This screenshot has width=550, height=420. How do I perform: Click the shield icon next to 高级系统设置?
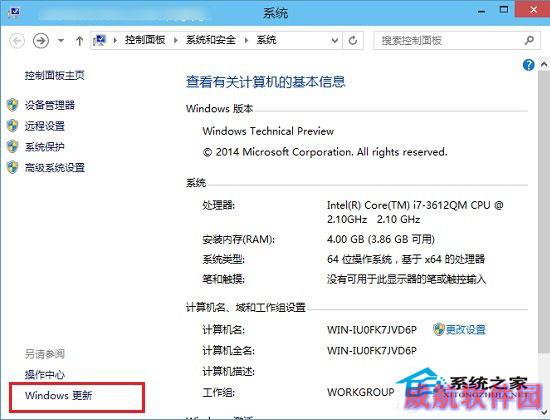(x=13, y=167)
